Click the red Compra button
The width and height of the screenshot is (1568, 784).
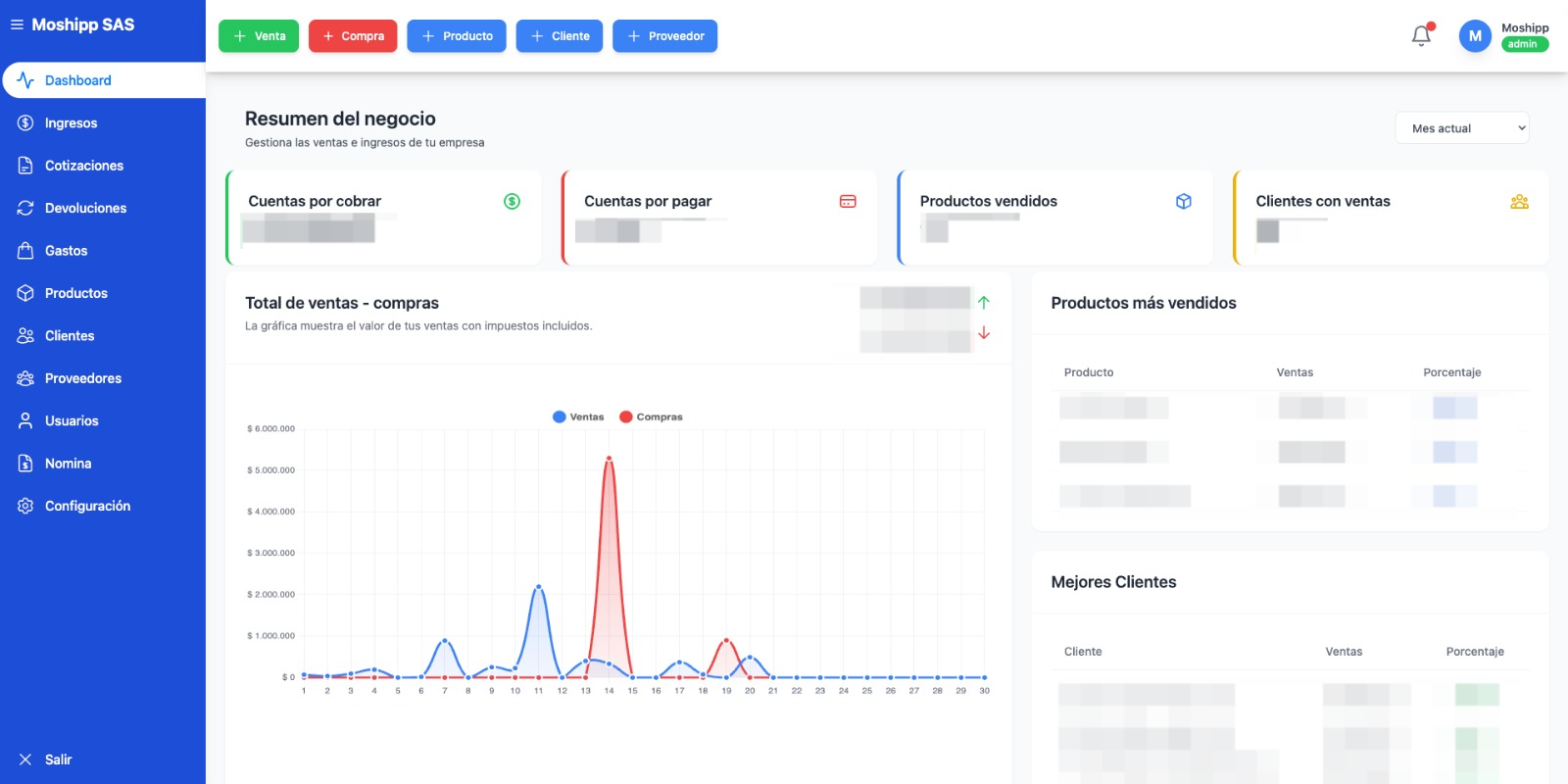click(353, 36)
